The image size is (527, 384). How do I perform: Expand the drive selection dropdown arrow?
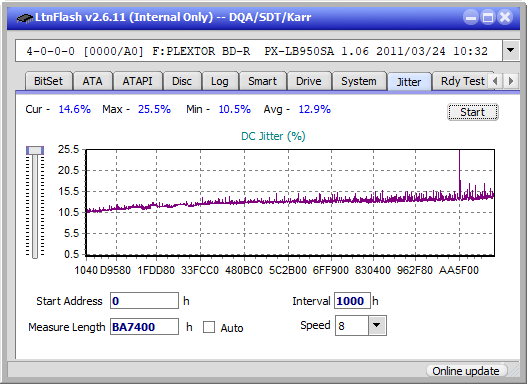[511, 51]
